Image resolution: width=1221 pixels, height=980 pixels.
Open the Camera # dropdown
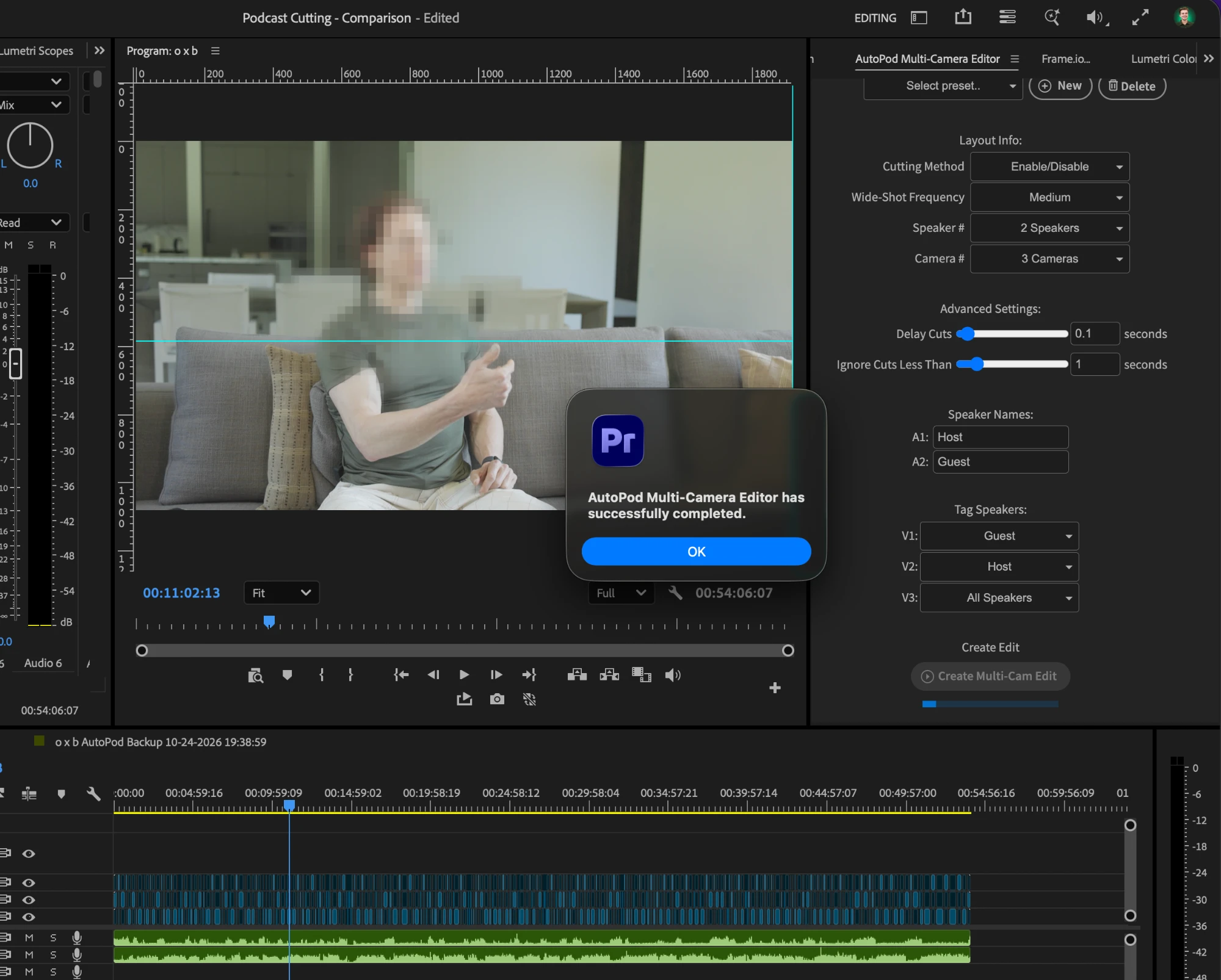[1049, 259]
